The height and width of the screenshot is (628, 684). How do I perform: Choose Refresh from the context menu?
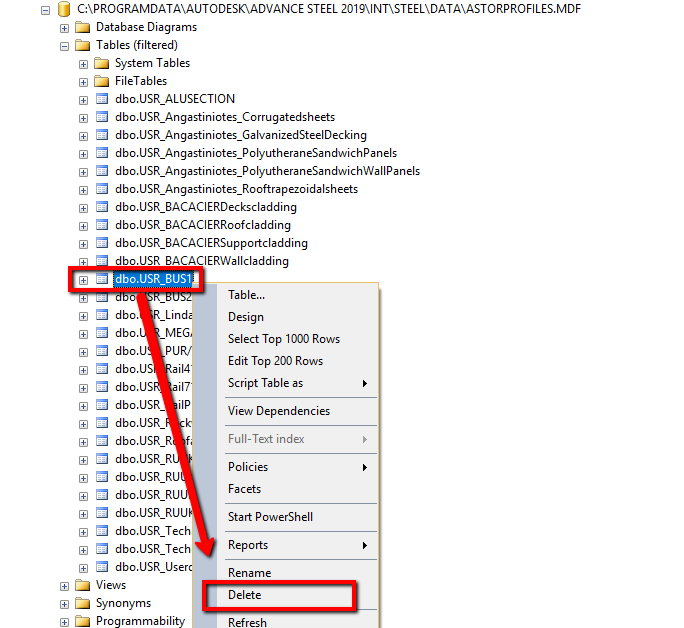click(297, 622)
